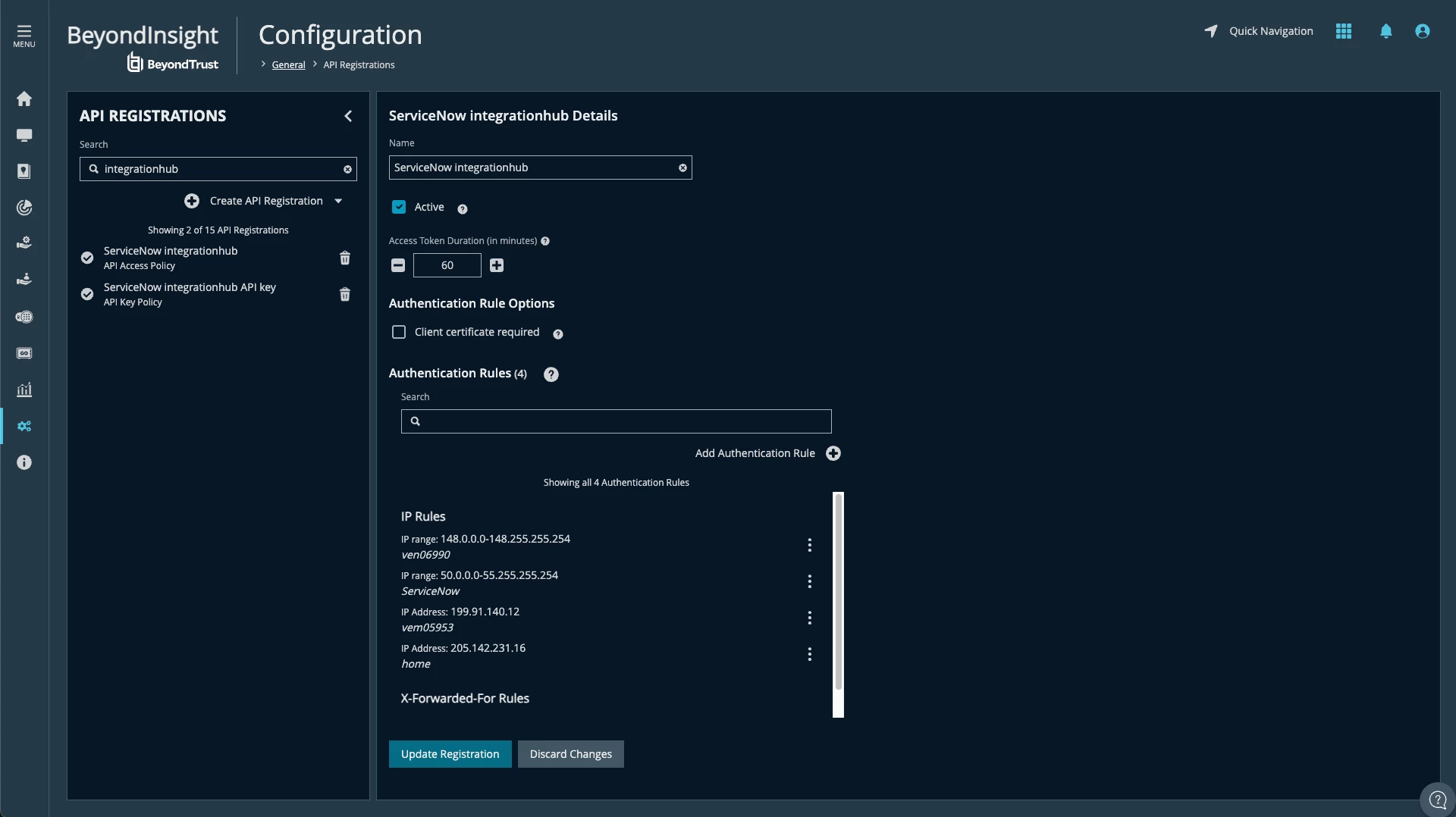
Task: Show help for Authentication Rules
Action: pyautogui.click(x=551, y=374)
